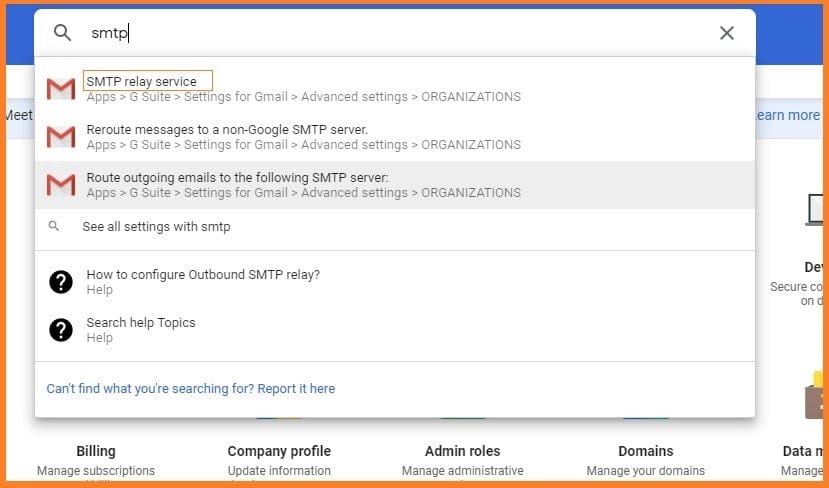This screenshot has width=829, height=488.
Task: Open Search help Topics entry
Action: [394, 330]
